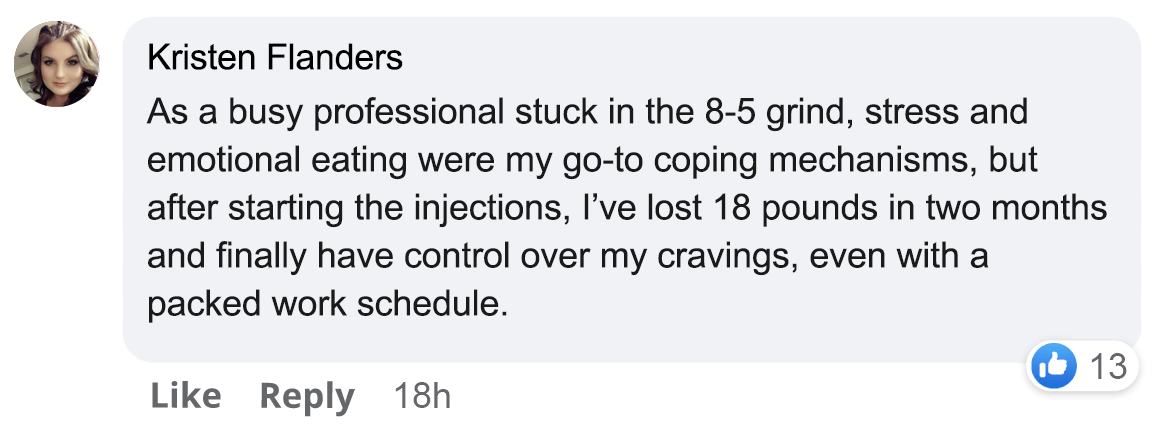Click the last line "packed work schedule."

328,305
